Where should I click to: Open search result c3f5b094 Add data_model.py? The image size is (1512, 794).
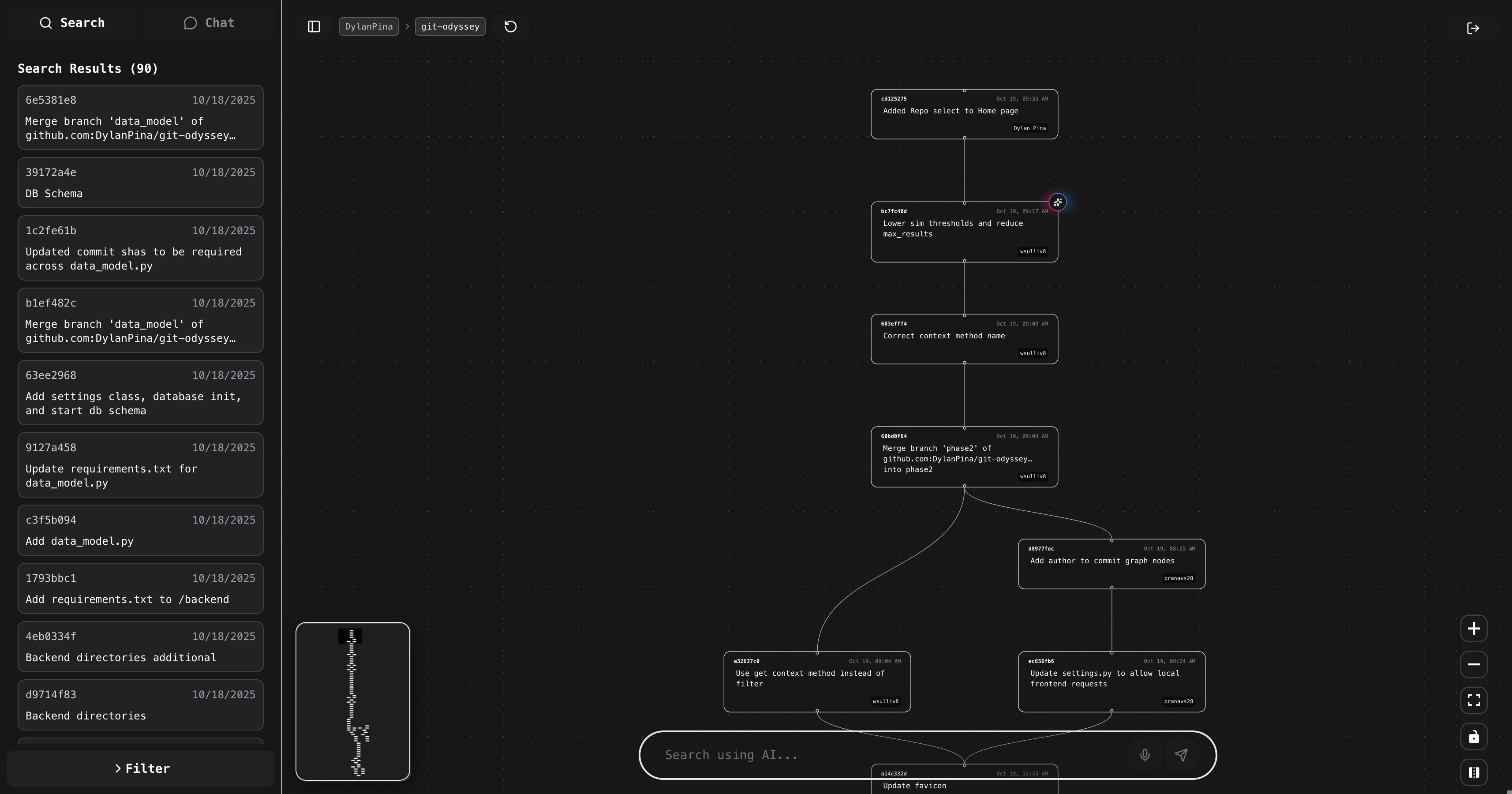click(x=140, y=530)
